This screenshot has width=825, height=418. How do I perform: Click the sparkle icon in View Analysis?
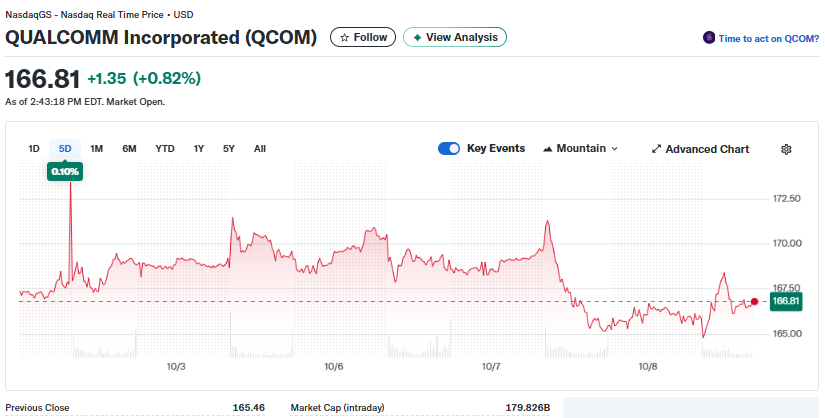tap(417, 37)
